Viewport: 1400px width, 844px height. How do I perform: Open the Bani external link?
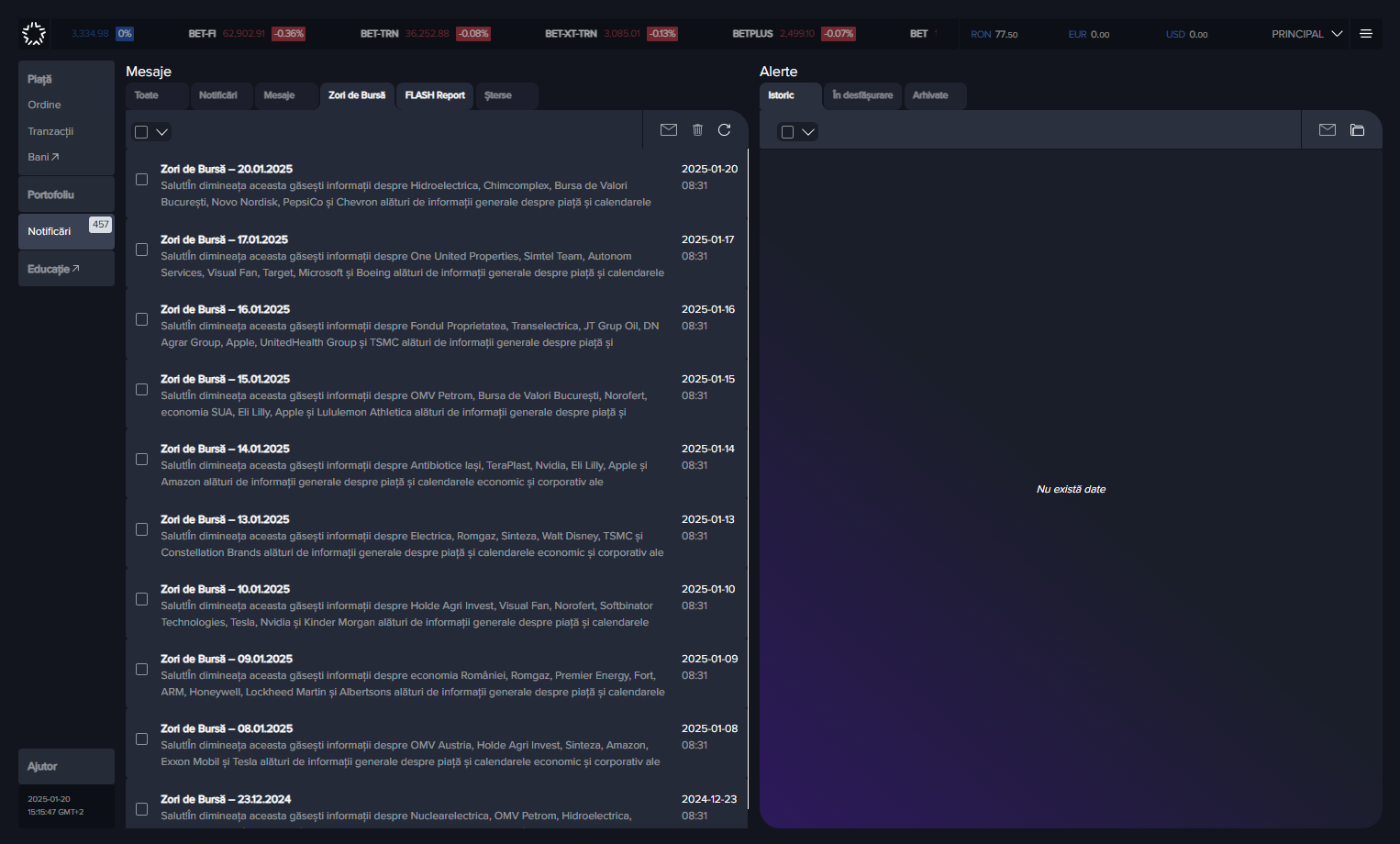(x=43, y=157)
